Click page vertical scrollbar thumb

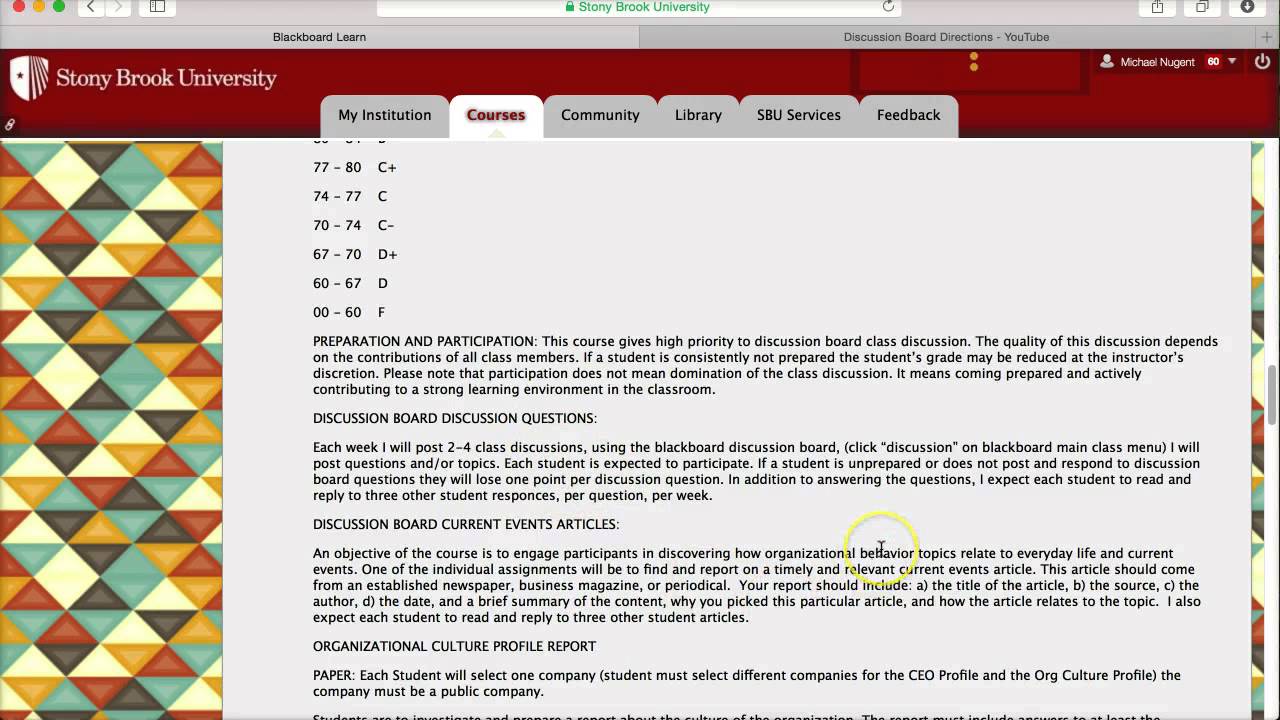[x=1273, y=395]
